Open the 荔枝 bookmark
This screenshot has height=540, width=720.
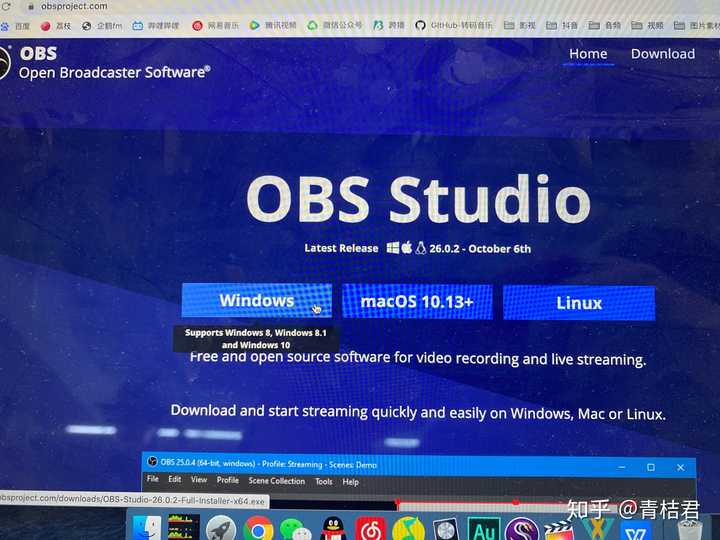56,26
